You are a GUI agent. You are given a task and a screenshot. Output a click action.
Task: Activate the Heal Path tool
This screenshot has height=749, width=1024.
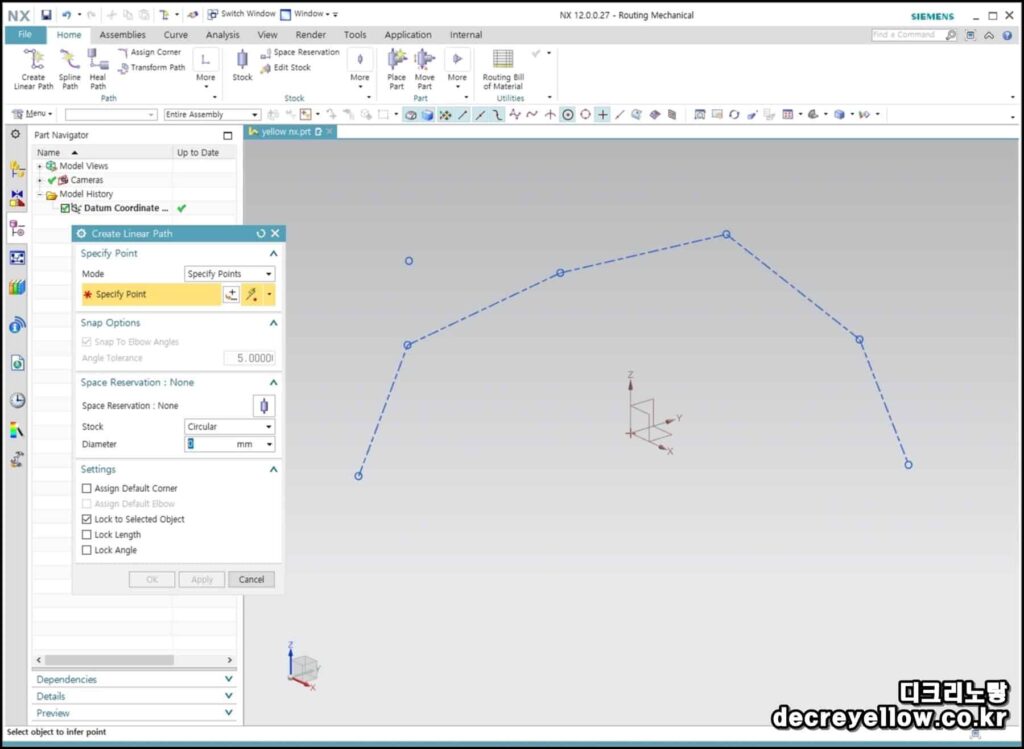point(98,69)
